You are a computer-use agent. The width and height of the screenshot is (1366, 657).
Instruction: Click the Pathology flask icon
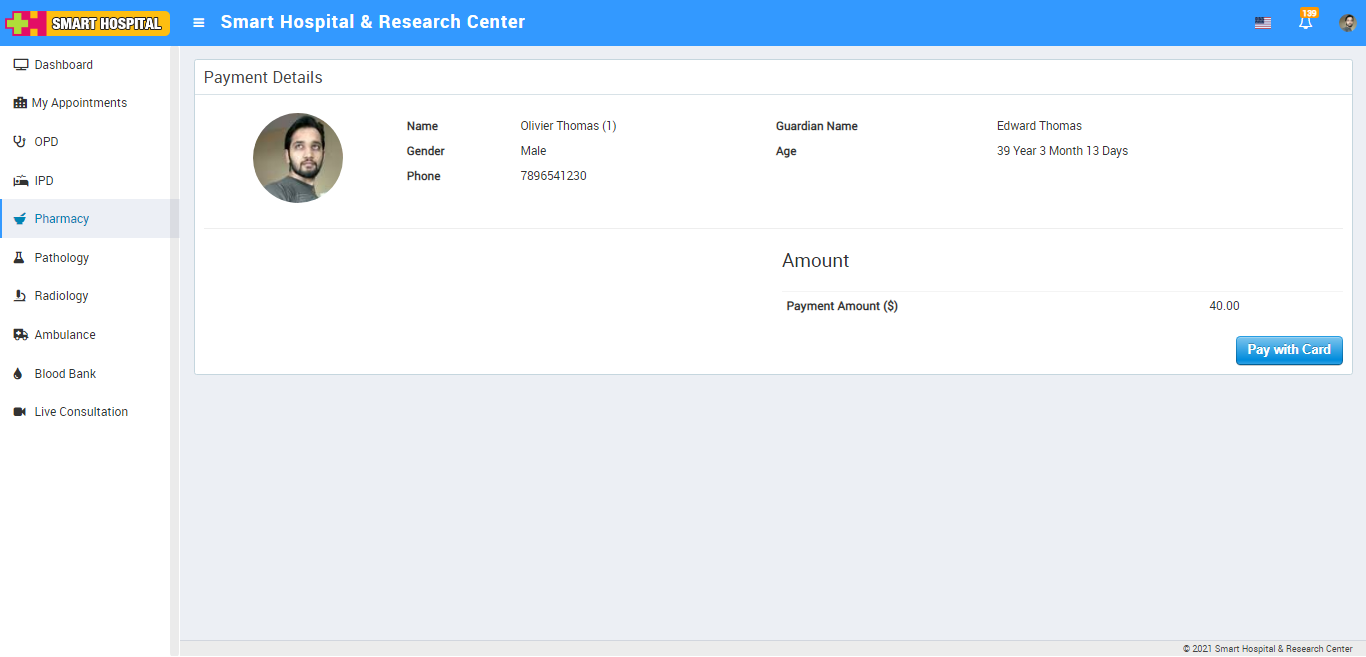(19, 258)
